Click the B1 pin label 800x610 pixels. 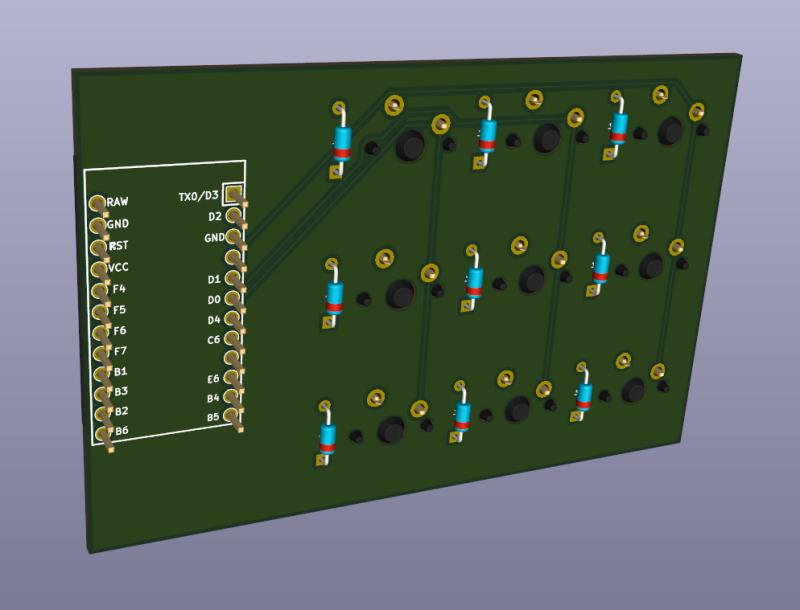120,371
